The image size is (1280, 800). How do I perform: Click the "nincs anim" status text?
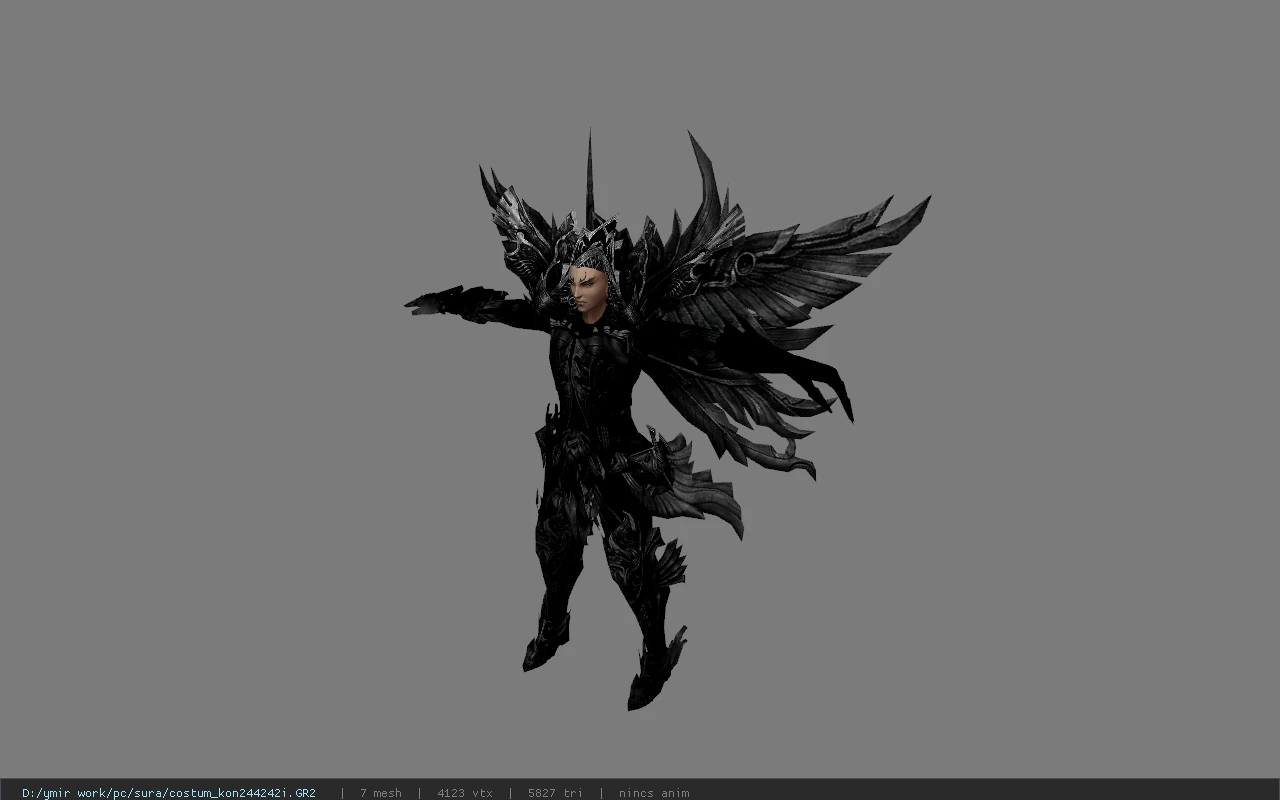[x=654, y=793]
